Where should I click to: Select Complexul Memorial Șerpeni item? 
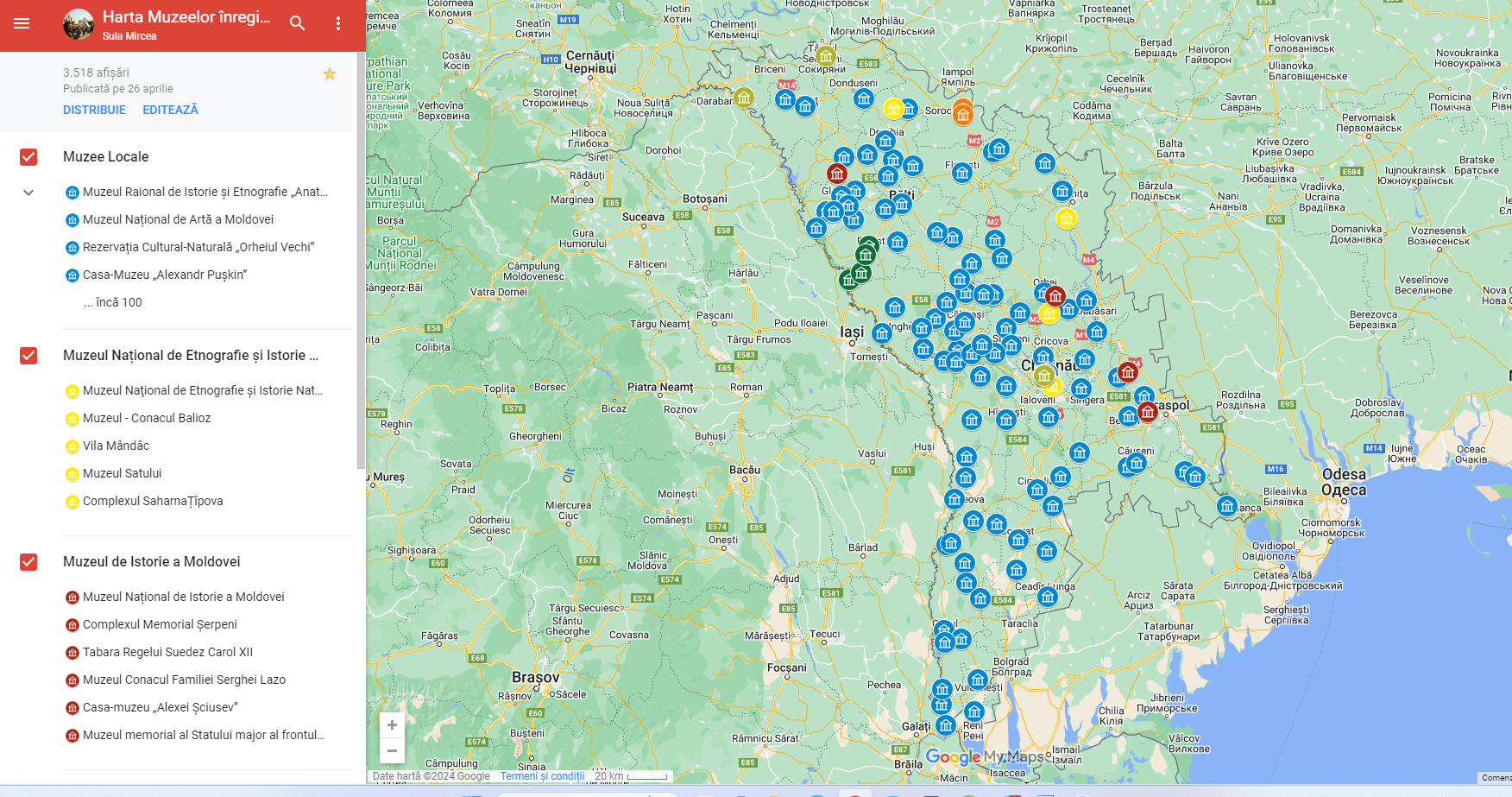tap(160, 624)
